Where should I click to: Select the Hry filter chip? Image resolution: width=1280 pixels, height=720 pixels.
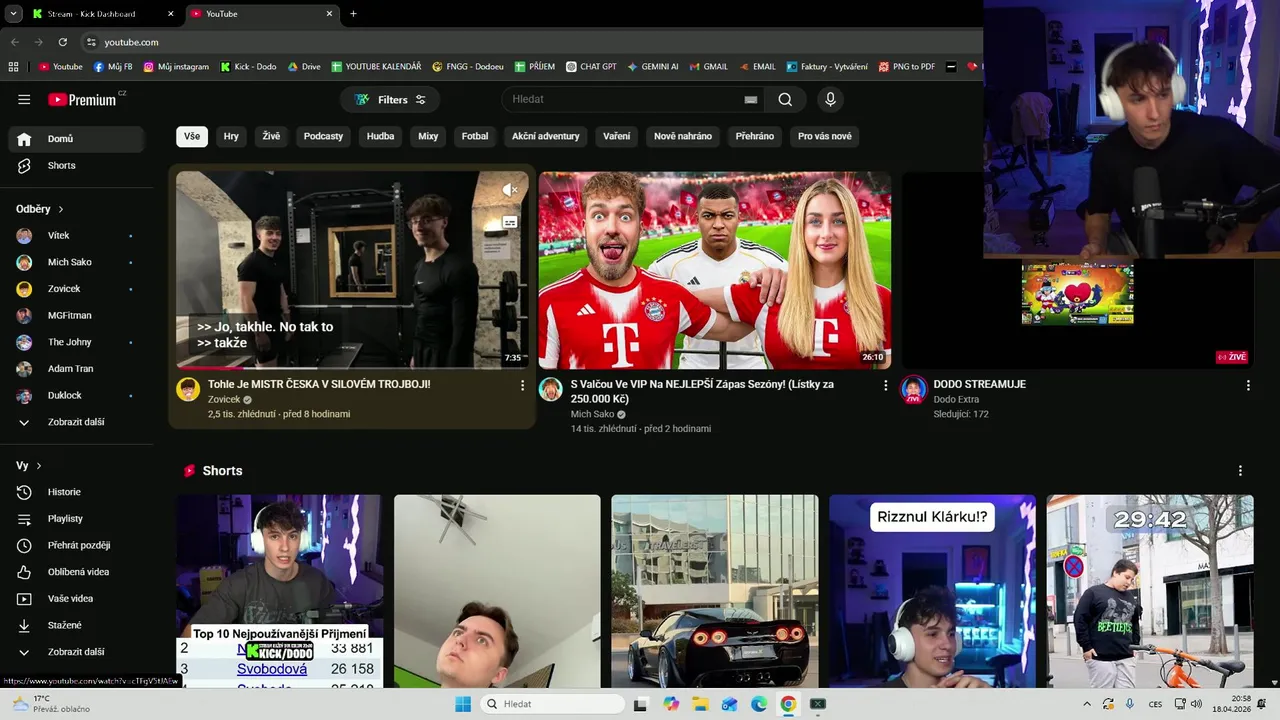[231, 136]
